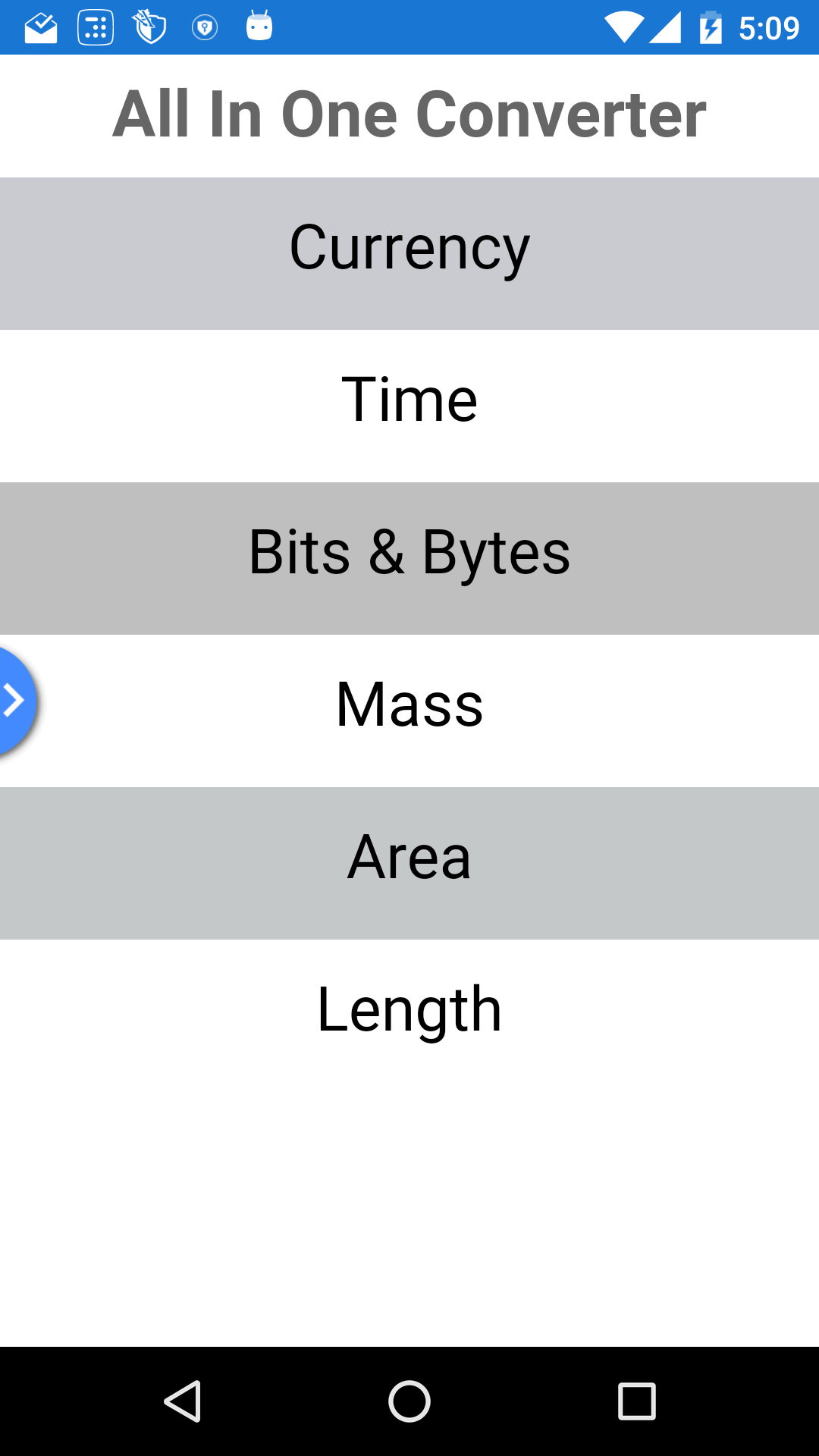Open the Android system notification icon
This screenshot has height=1456, width=819.
point(259,27)
